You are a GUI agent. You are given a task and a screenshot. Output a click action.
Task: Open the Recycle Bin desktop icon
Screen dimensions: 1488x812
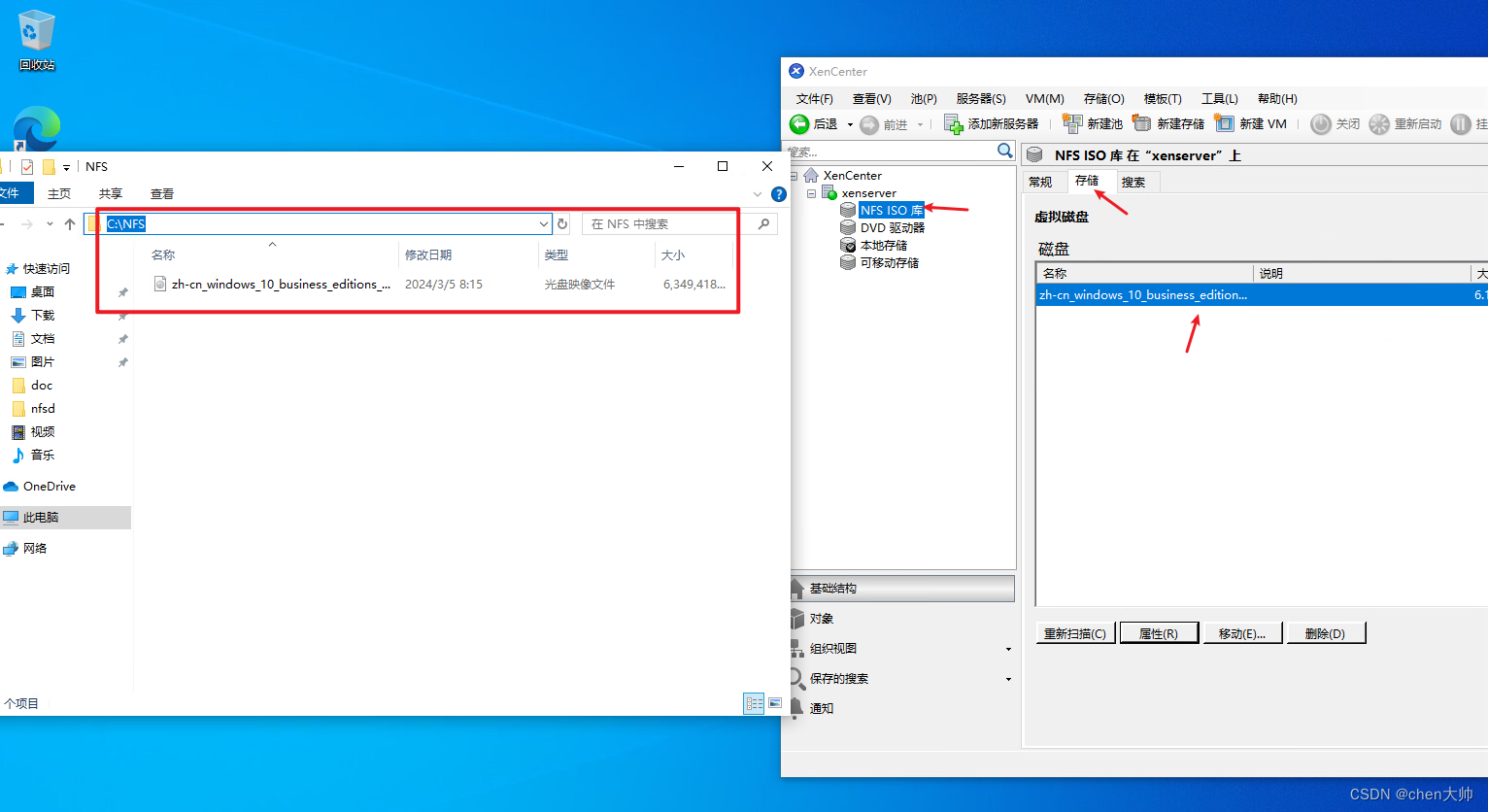pyautogui.click(x=37, y=40)
